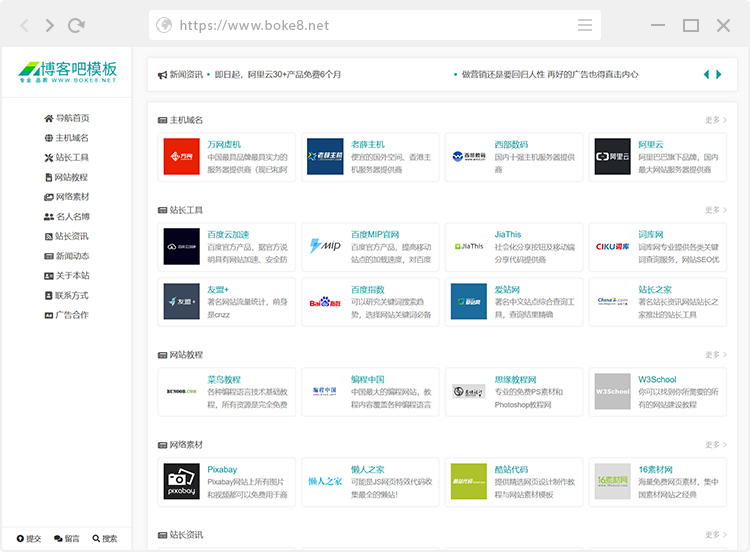Open 网站教程 sidebar menu item
The image size is (750, 552).
click(x=66, y=177)
